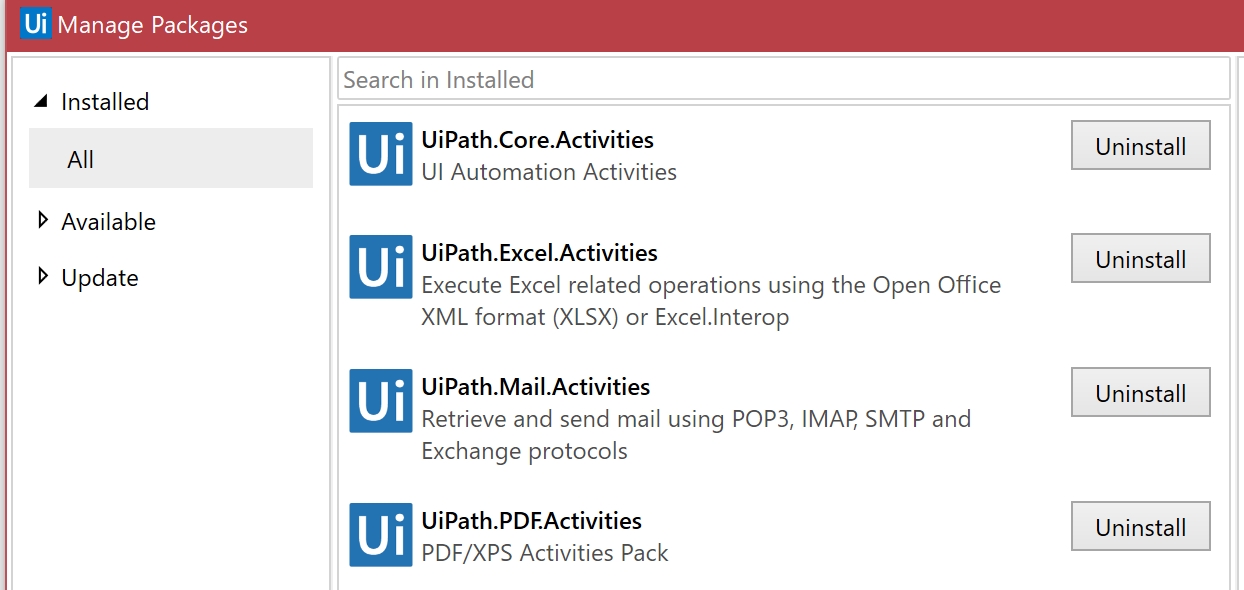Select the Installed label in sidebar
Viewport: 1244px width, 590px height.
point(105,102)
